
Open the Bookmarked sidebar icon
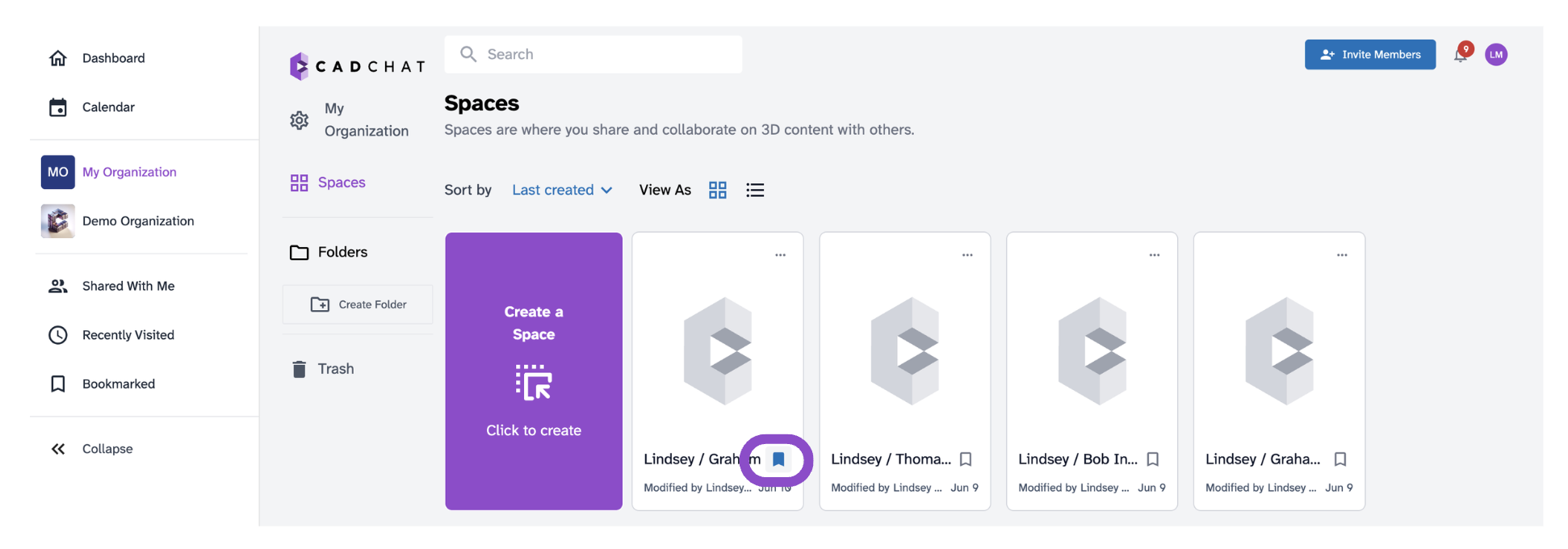pos(58,383)
